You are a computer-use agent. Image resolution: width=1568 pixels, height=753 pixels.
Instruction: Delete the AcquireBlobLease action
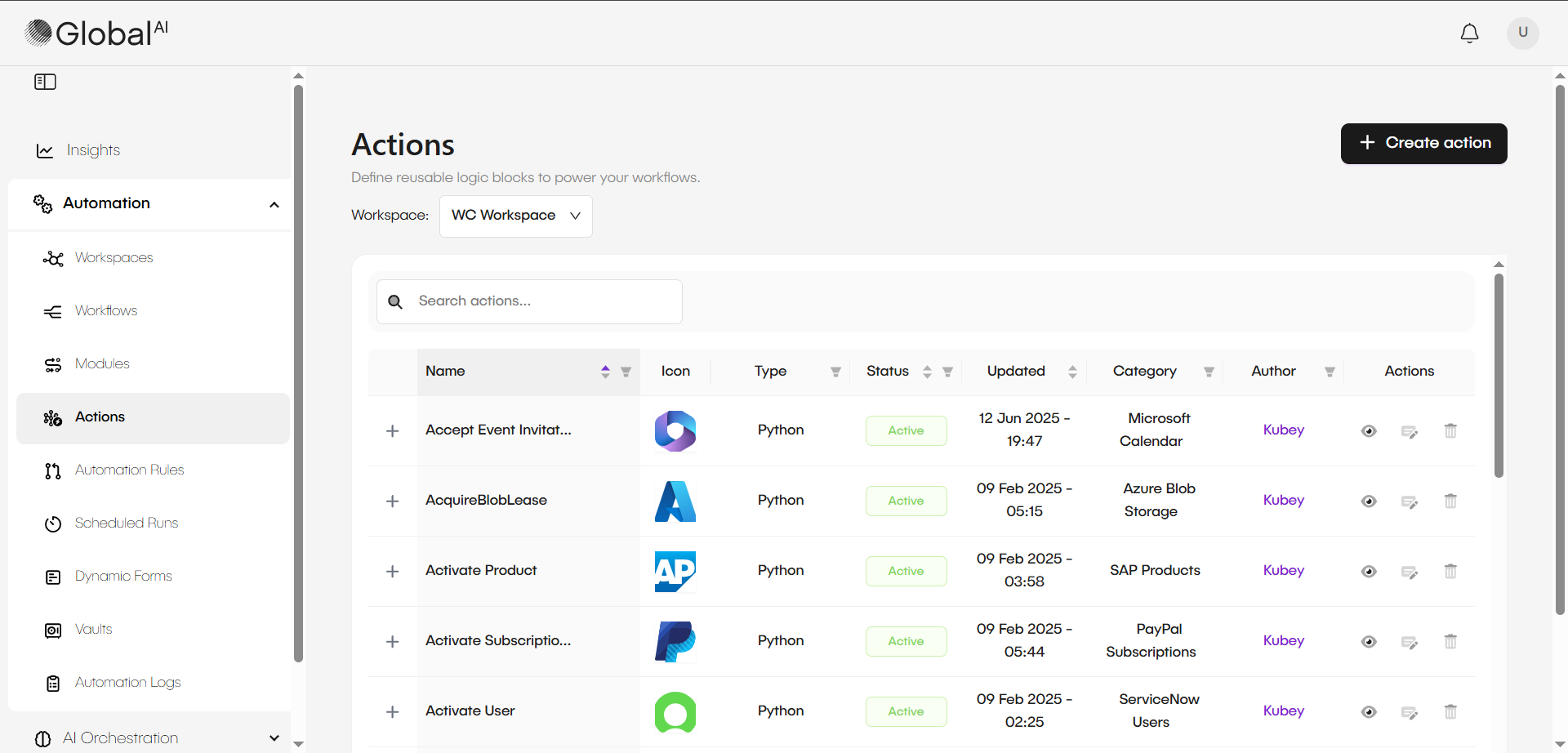tap(1450, 501)
